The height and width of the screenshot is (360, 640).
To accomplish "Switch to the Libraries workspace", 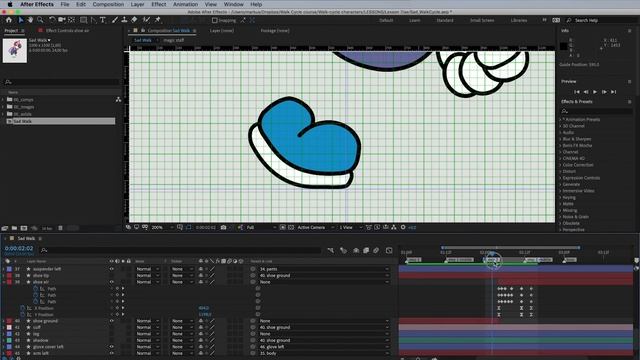I will [x=519, y=20].
